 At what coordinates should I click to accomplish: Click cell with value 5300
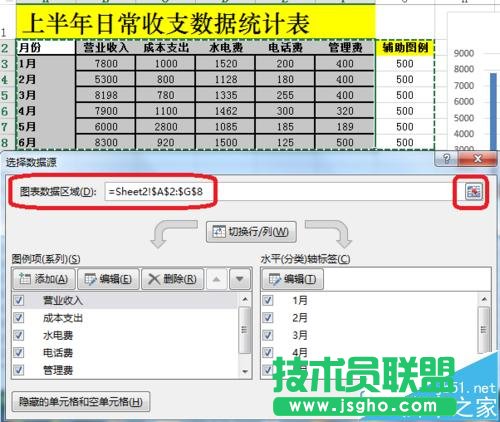(x=106, y=79)
